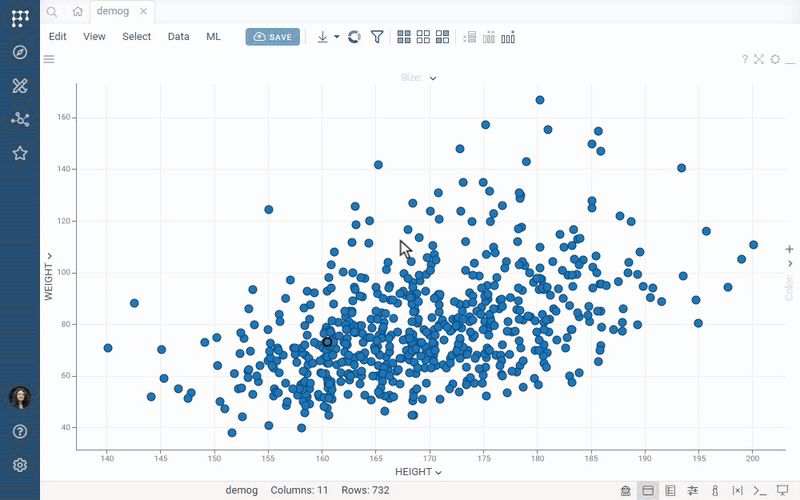Open the ML menu
Viewport: 800px width, 500px height.
[x=213, y=37]
